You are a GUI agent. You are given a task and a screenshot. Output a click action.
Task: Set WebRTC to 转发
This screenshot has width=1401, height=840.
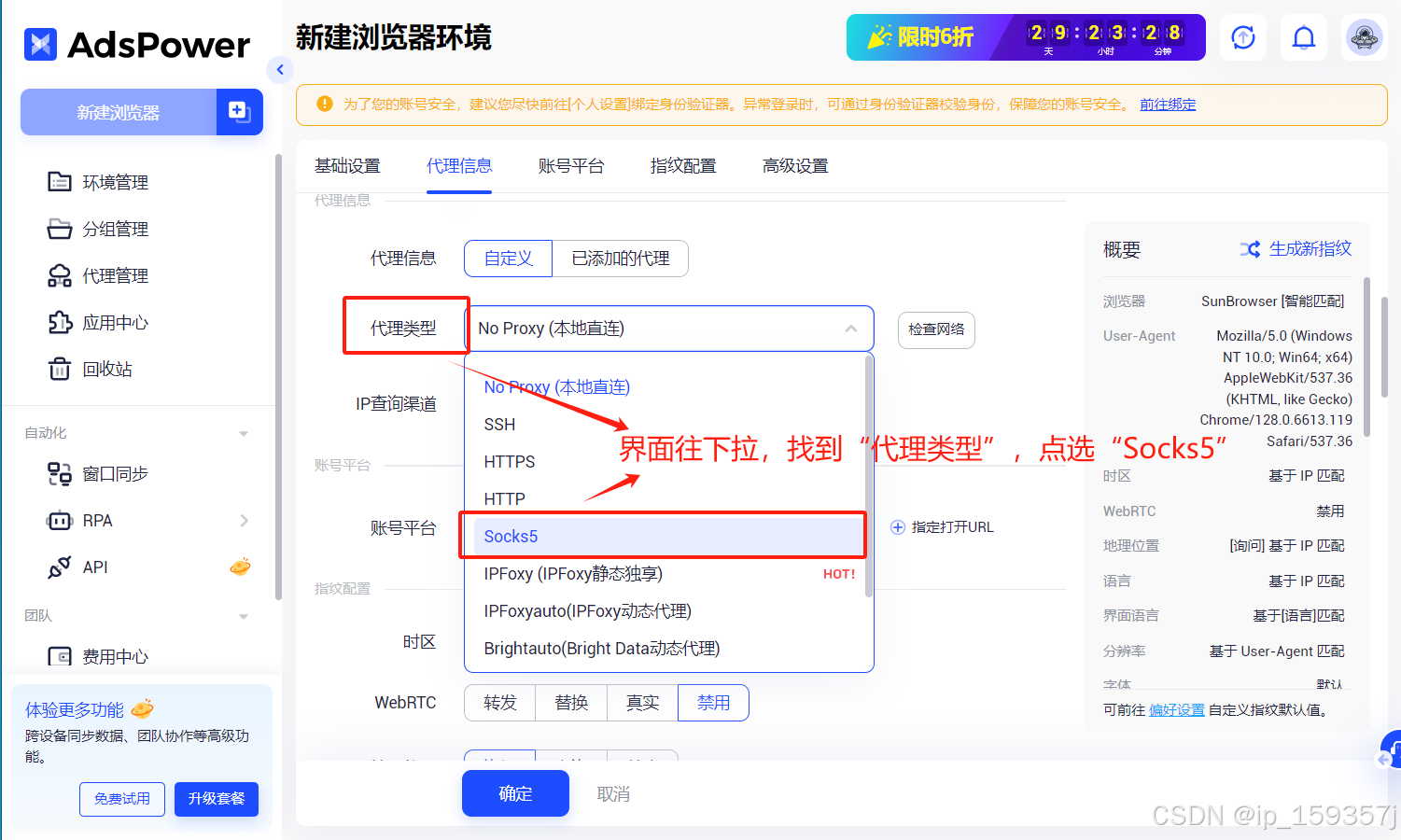coord(500,703)
